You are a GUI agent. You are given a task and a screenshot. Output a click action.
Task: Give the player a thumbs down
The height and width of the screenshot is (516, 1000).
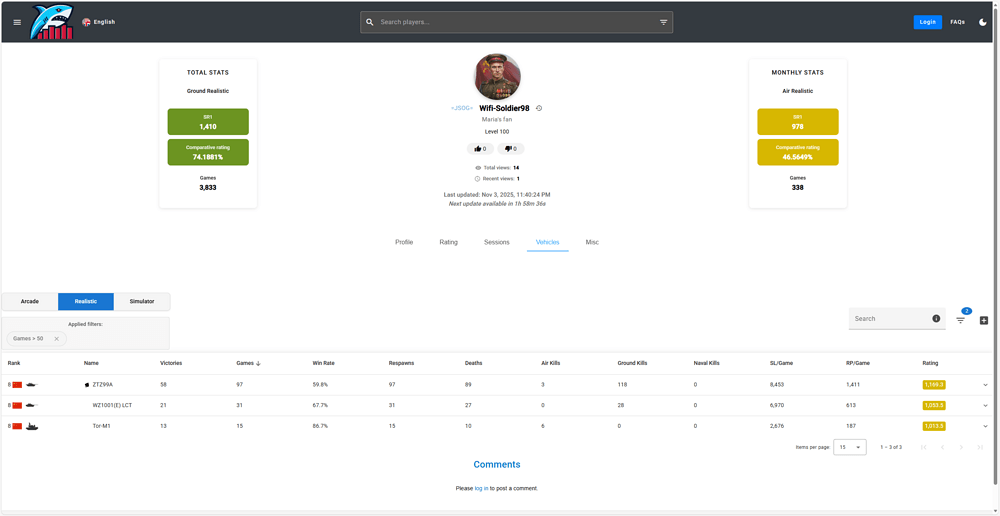[511, 149]
